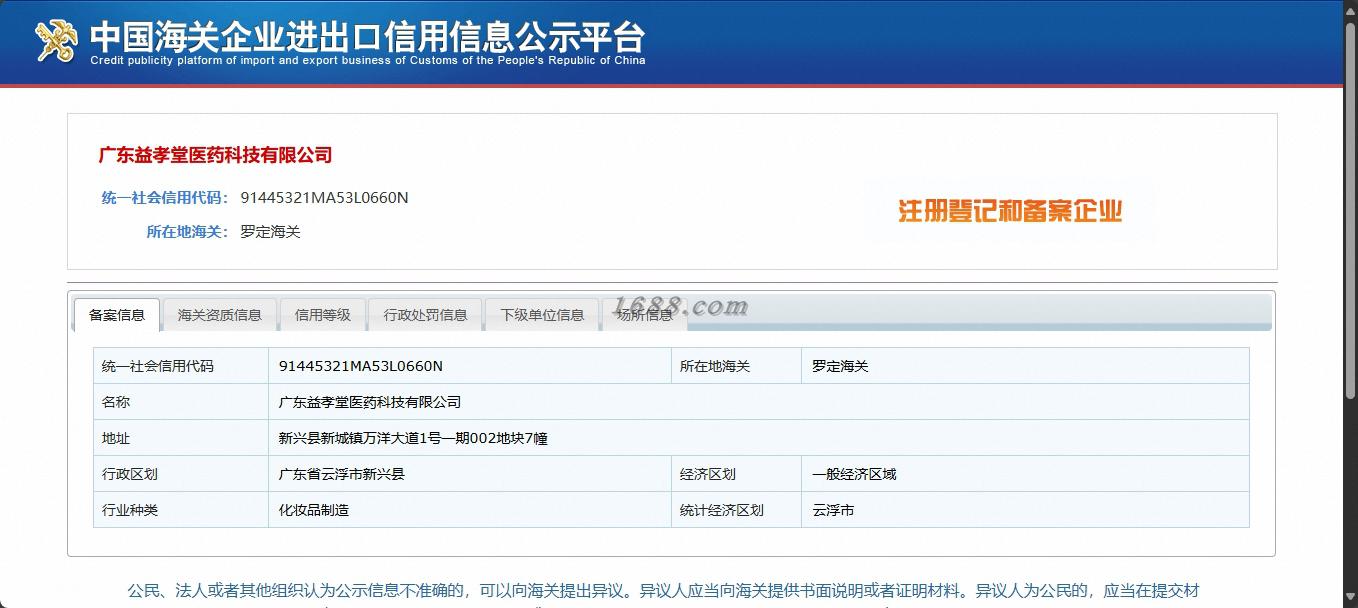Click 罗定海关 beside the header 所在地海关 label
The height and width of the screenshot is (608, 1358).
(270, 232)
